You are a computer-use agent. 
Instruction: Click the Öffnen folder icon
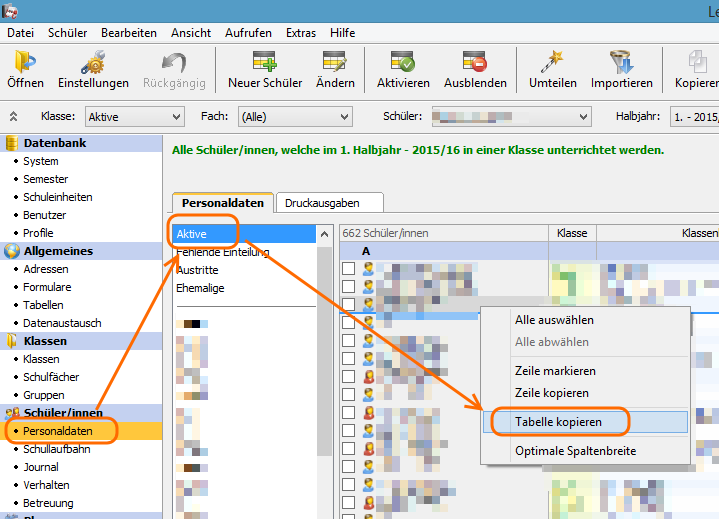25,63
